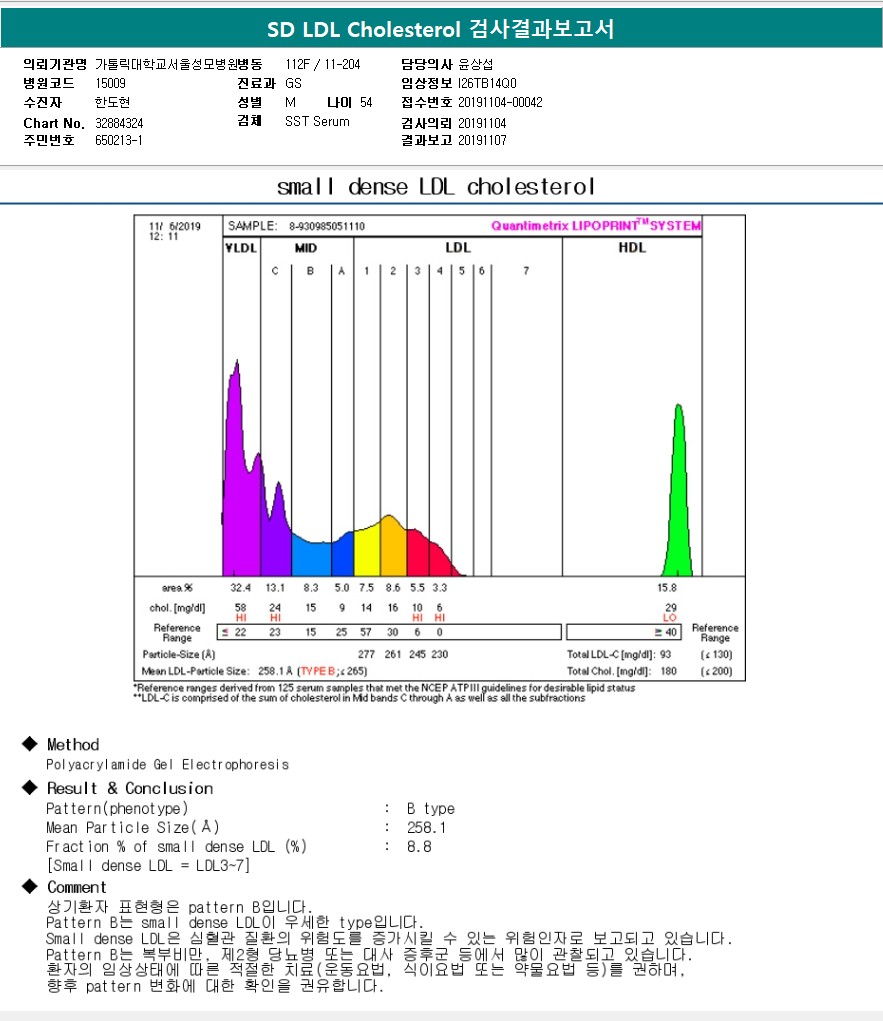The width and height of the screenshot is (883, 1021).
Task: Click HDL reference range ≥ 40
Action: point(666,632)
